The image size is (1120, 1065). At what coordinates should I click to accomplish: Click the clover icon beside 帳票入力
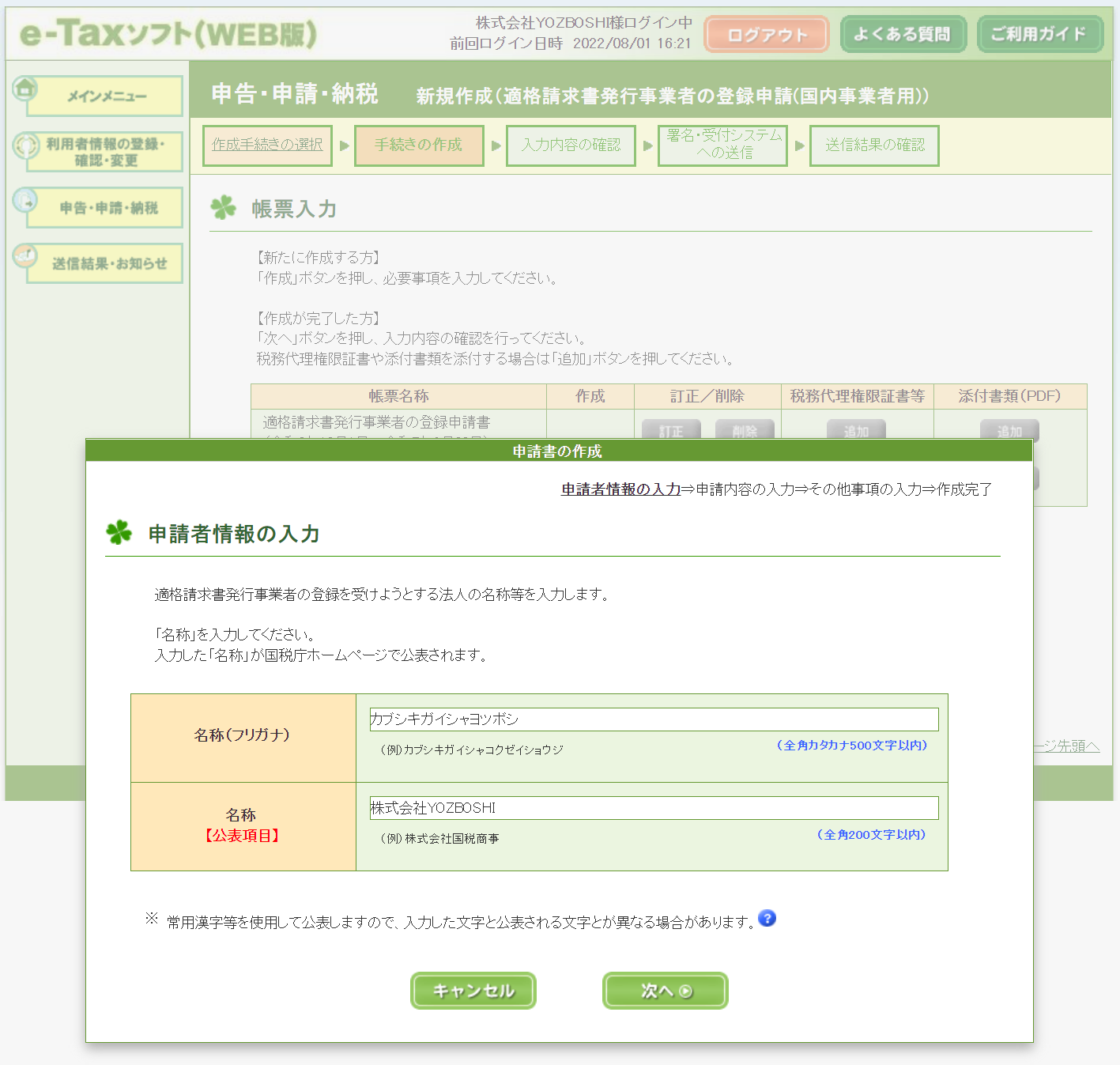pos(224,208)
